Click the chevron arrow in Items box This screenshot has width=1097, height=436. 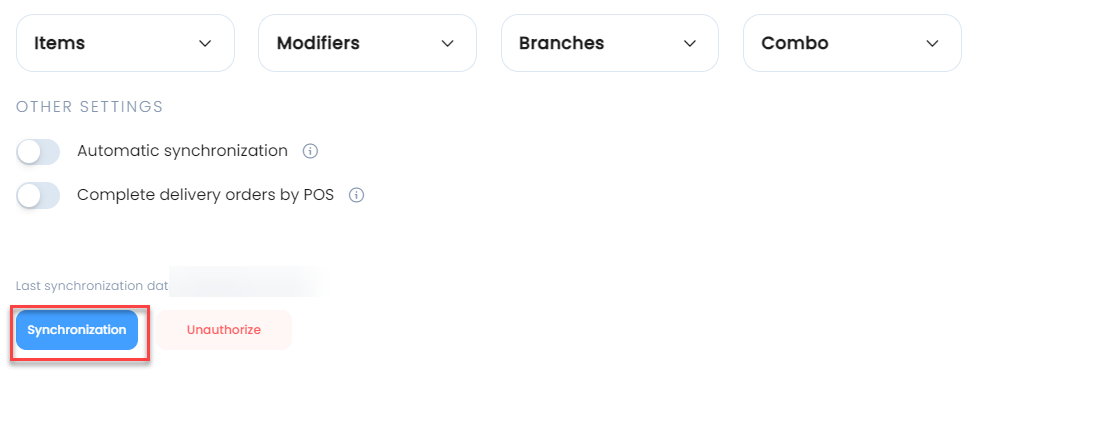pyautogui.click(x=205, y=43)
